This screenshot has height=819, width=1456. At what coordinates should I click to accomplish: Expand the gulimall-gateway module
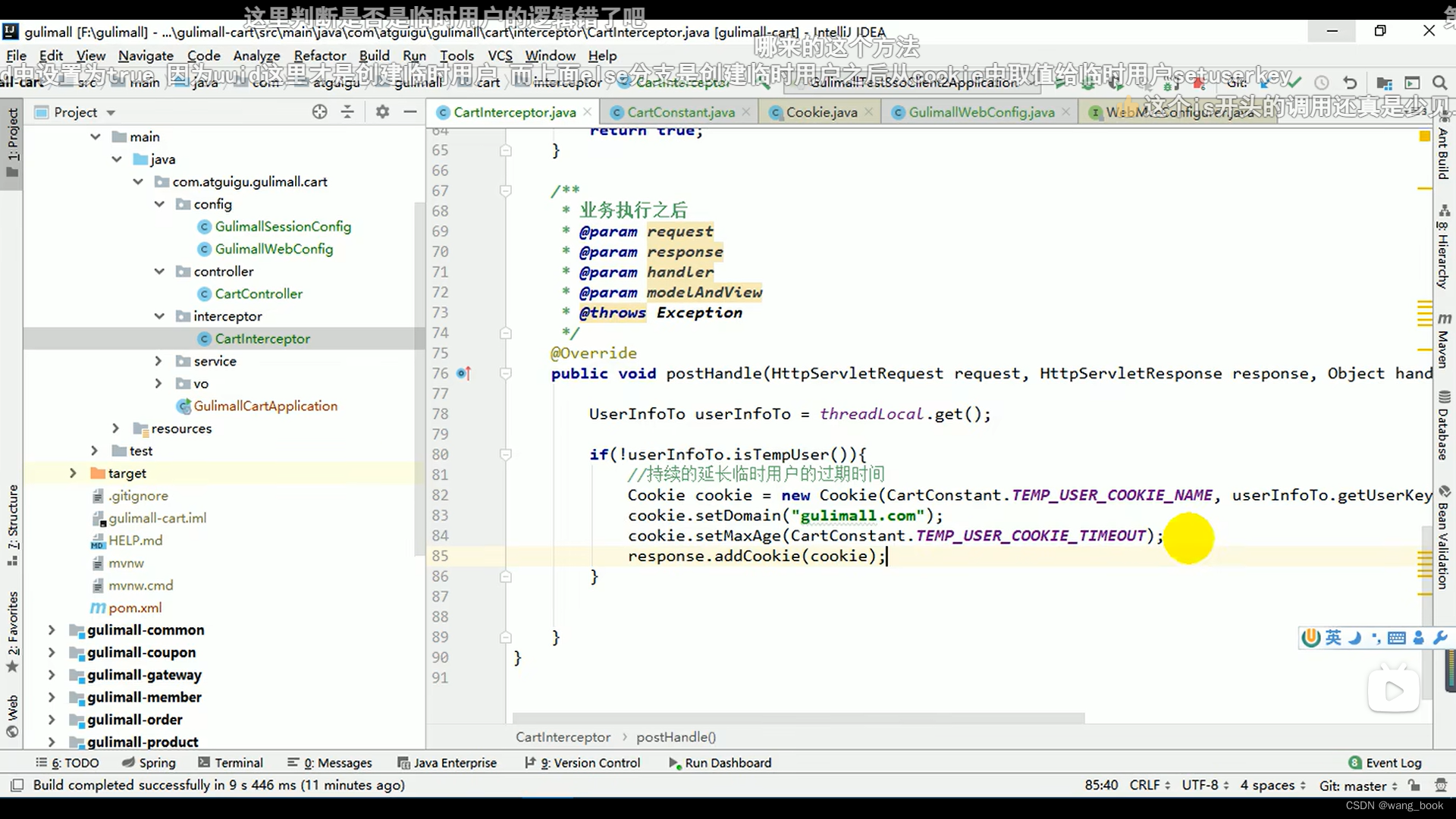pos(52,675)
